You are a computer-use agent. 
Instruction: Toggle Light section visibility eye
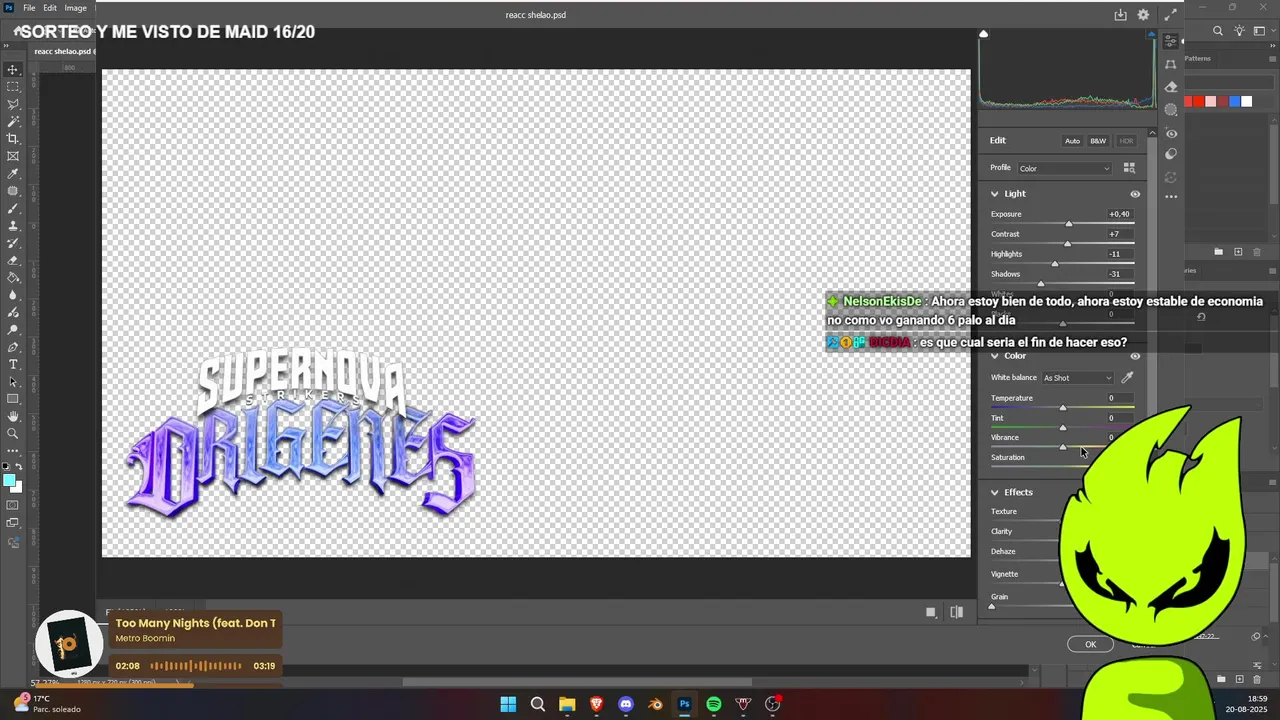(x=1135, y=194)
